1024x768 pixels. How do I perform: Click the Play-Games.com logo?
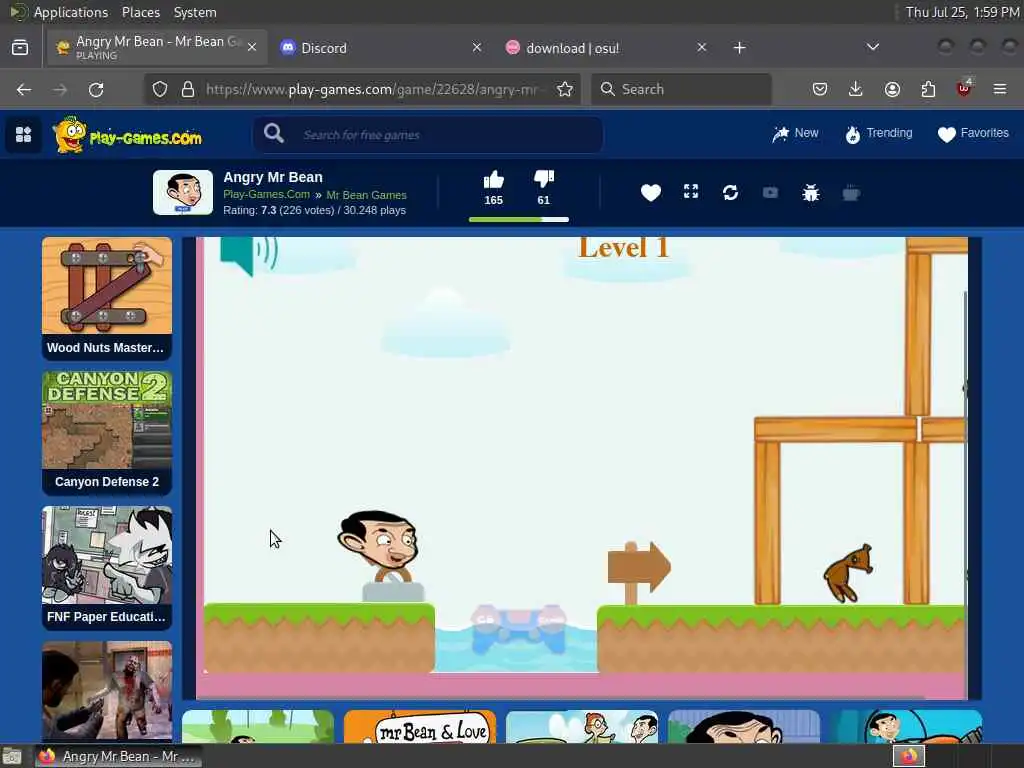point(127,135)
